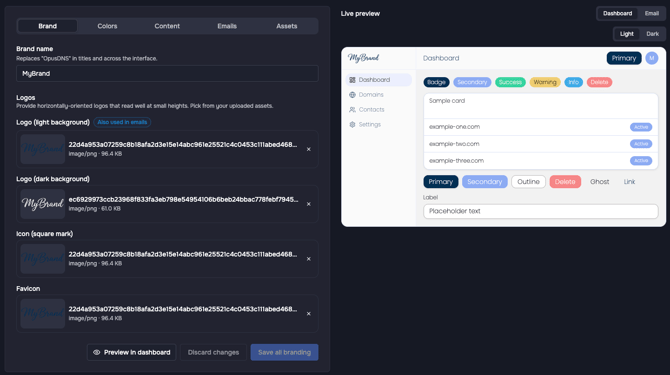
Task: Select the light background logo thumbnail
Action: point(43,149)
